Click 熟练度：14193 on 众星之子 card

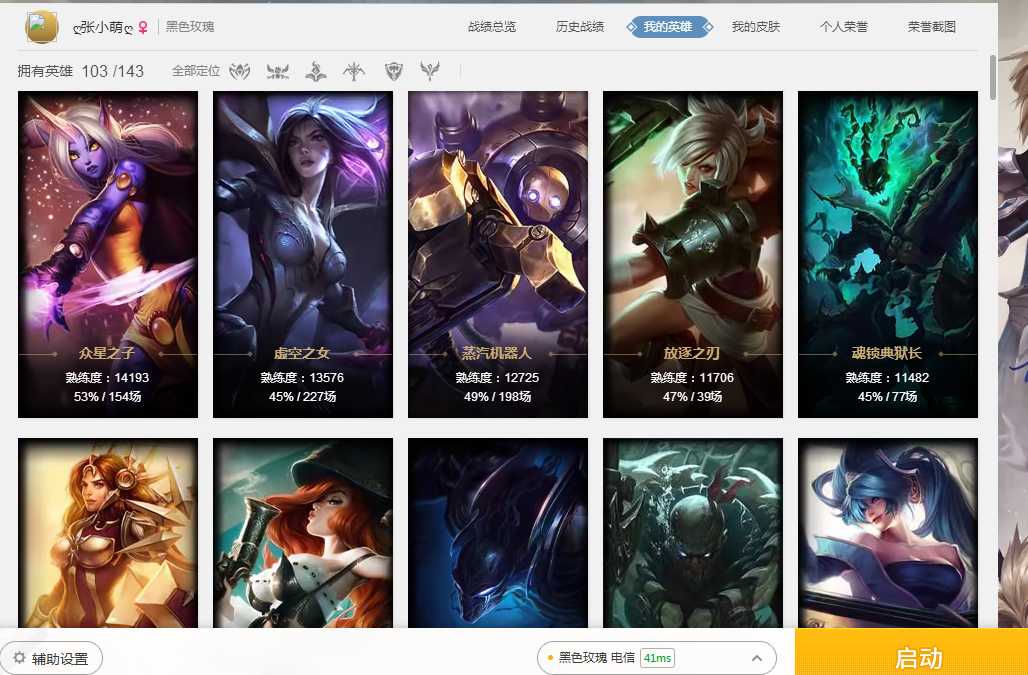(108, 377)
